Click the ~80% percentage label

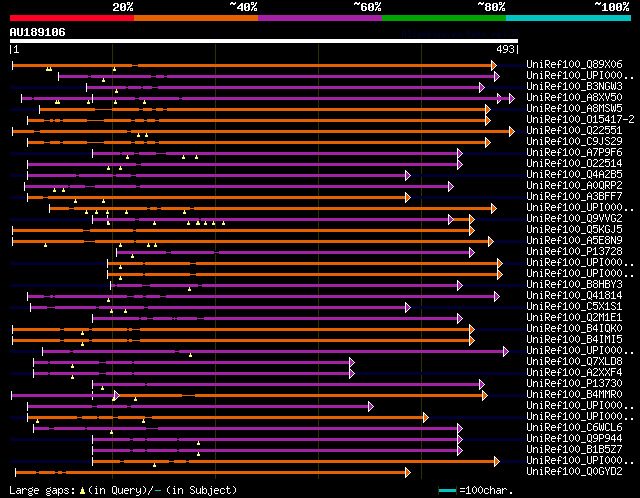491,7
